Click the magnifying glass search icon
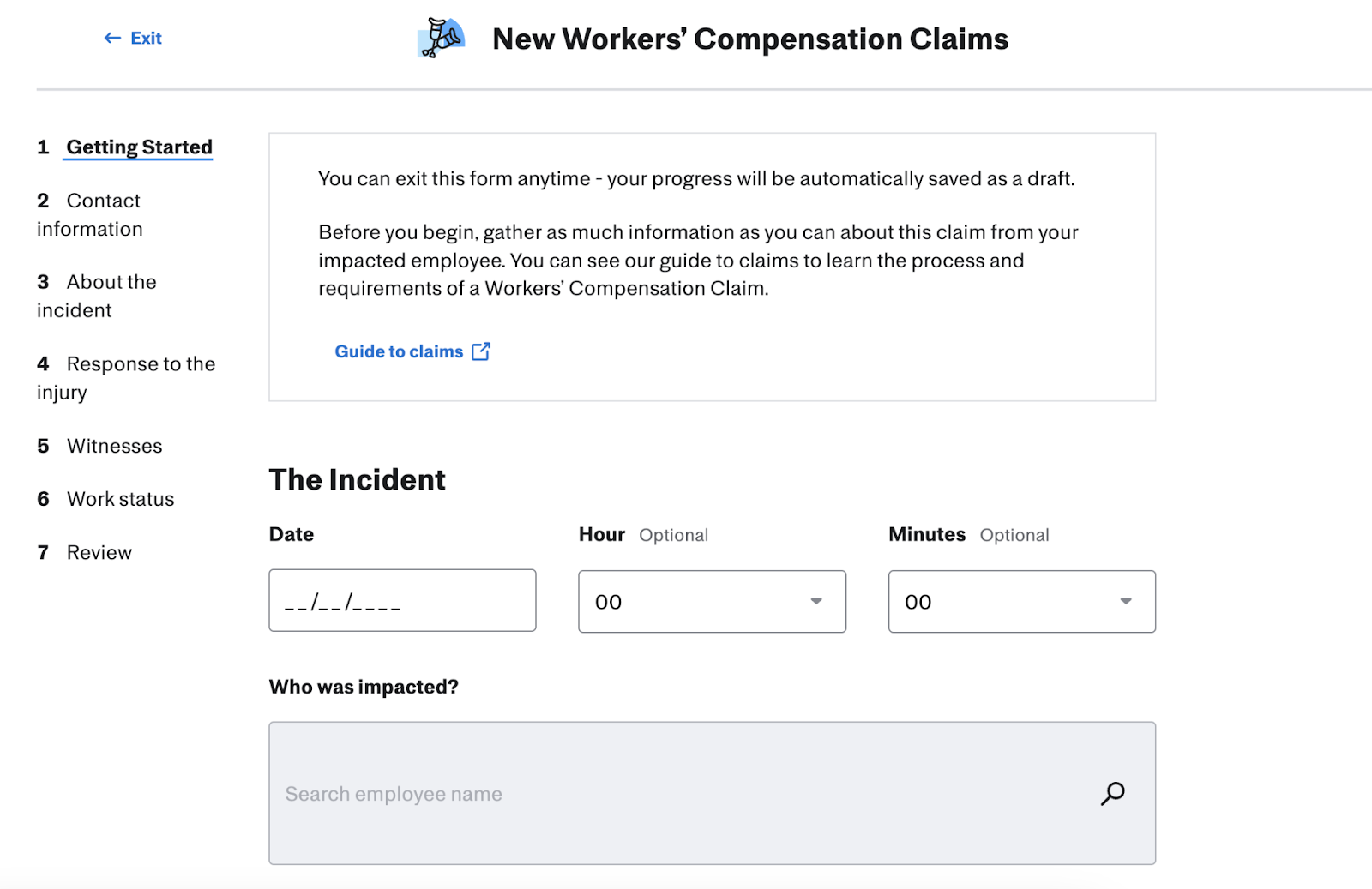This screenshot has width=1372, height=889. (x=1112, y=794)
